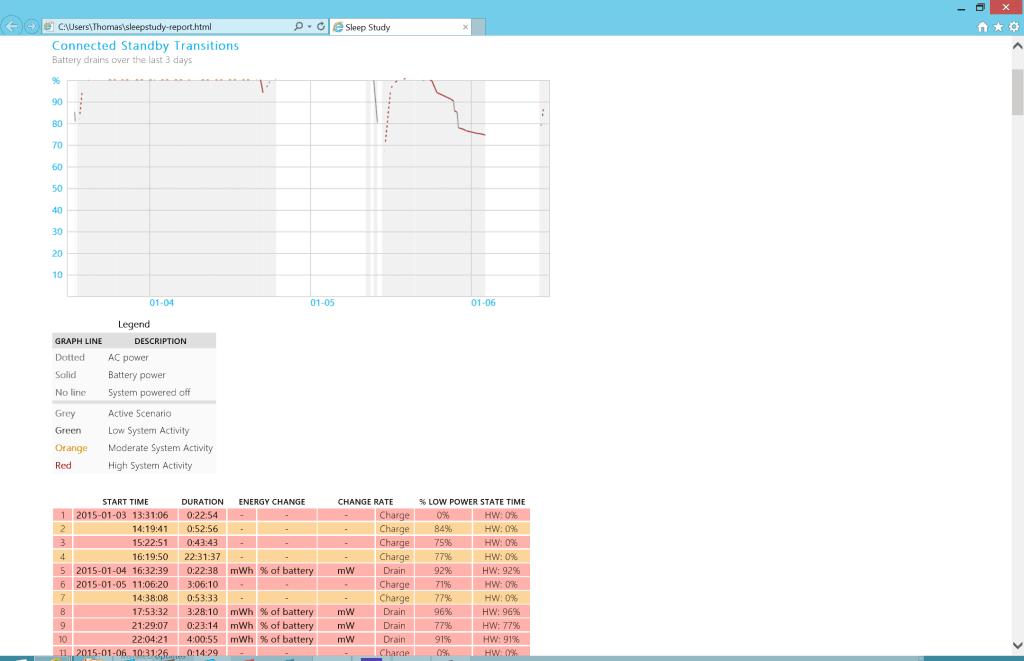1024x661 pixels.
Task: Select the Sleep Study browser tab
Action: point(400,27)
